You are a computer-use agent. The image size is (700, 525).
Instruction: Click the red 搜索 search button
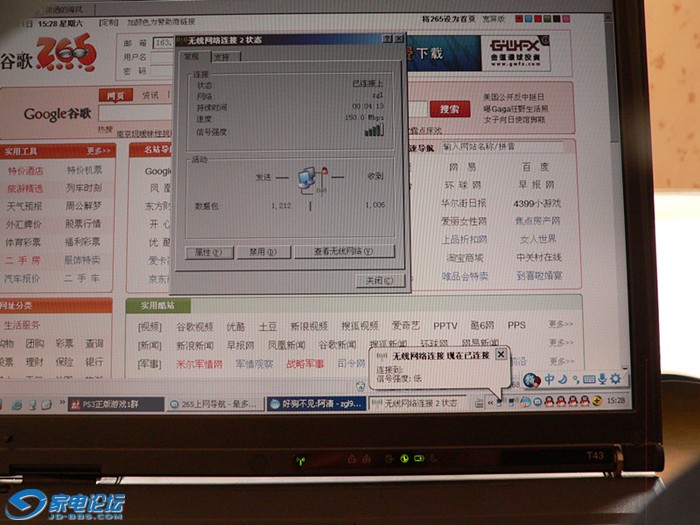click(450, 109)
